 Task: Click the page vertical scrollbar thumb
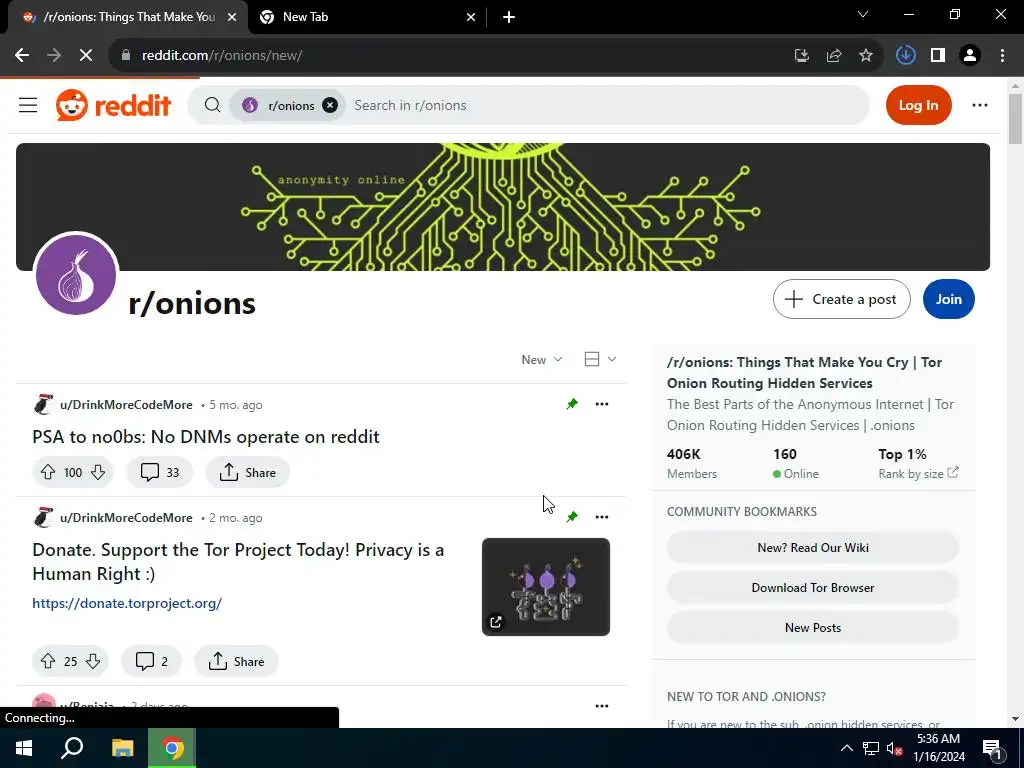point(1015,119)
